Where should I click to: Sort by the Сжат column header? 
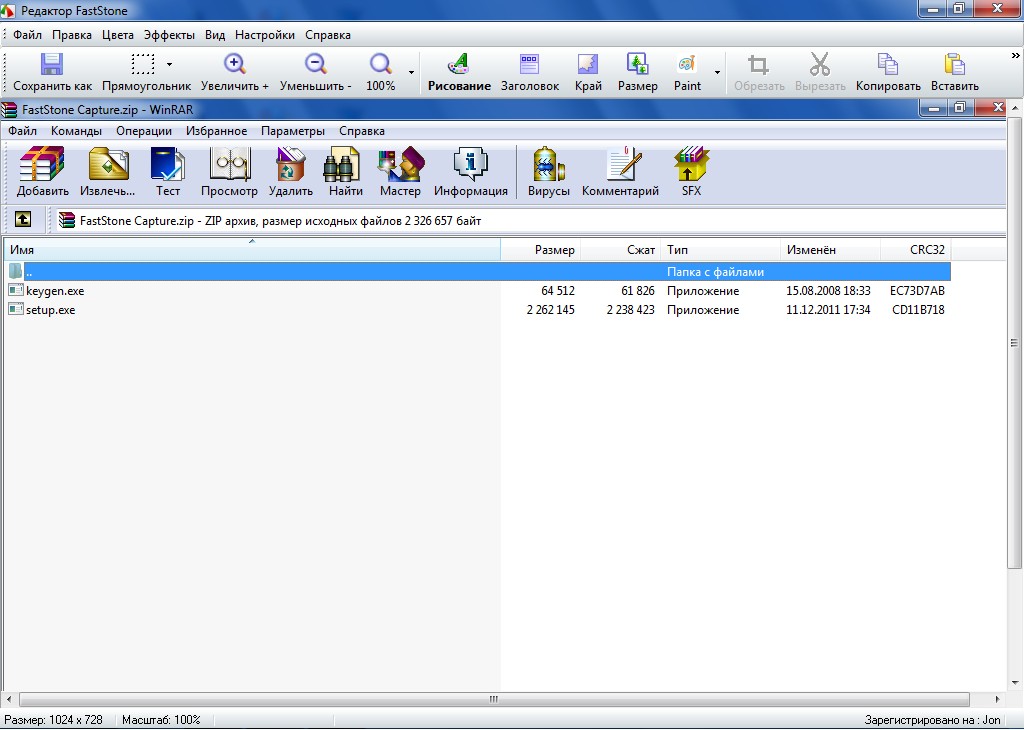click(x=620, y=249)
